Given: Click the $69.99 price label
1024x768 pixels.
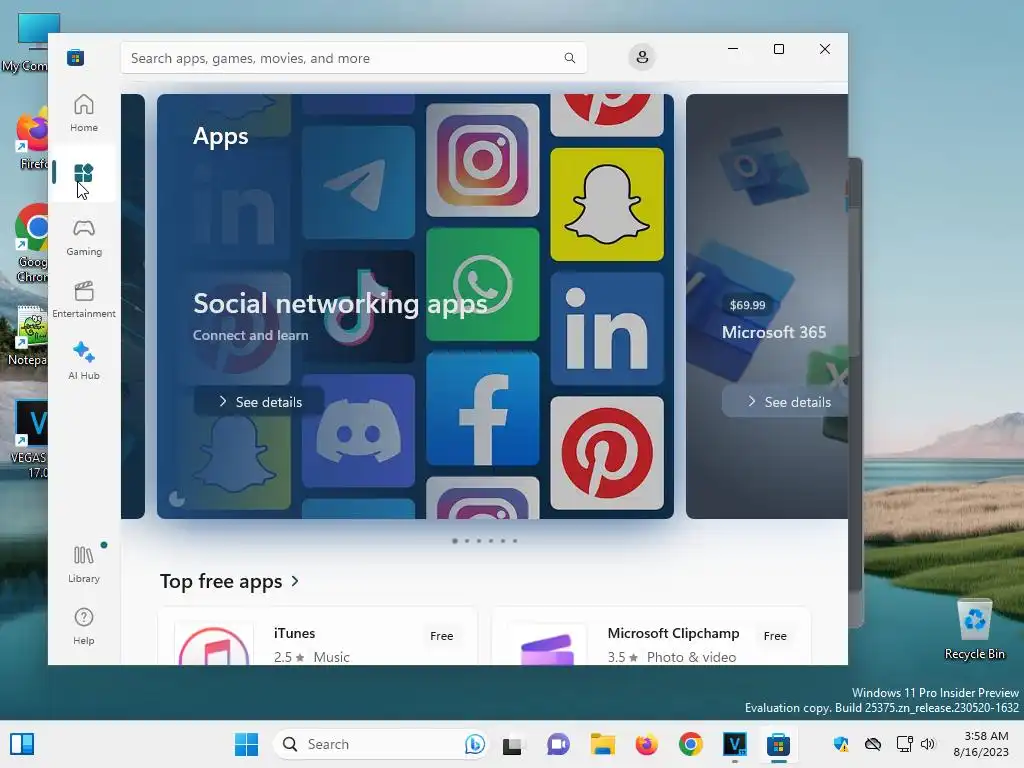Looking at the screenshot, I should pyautogui.click(x=747, y=305).
